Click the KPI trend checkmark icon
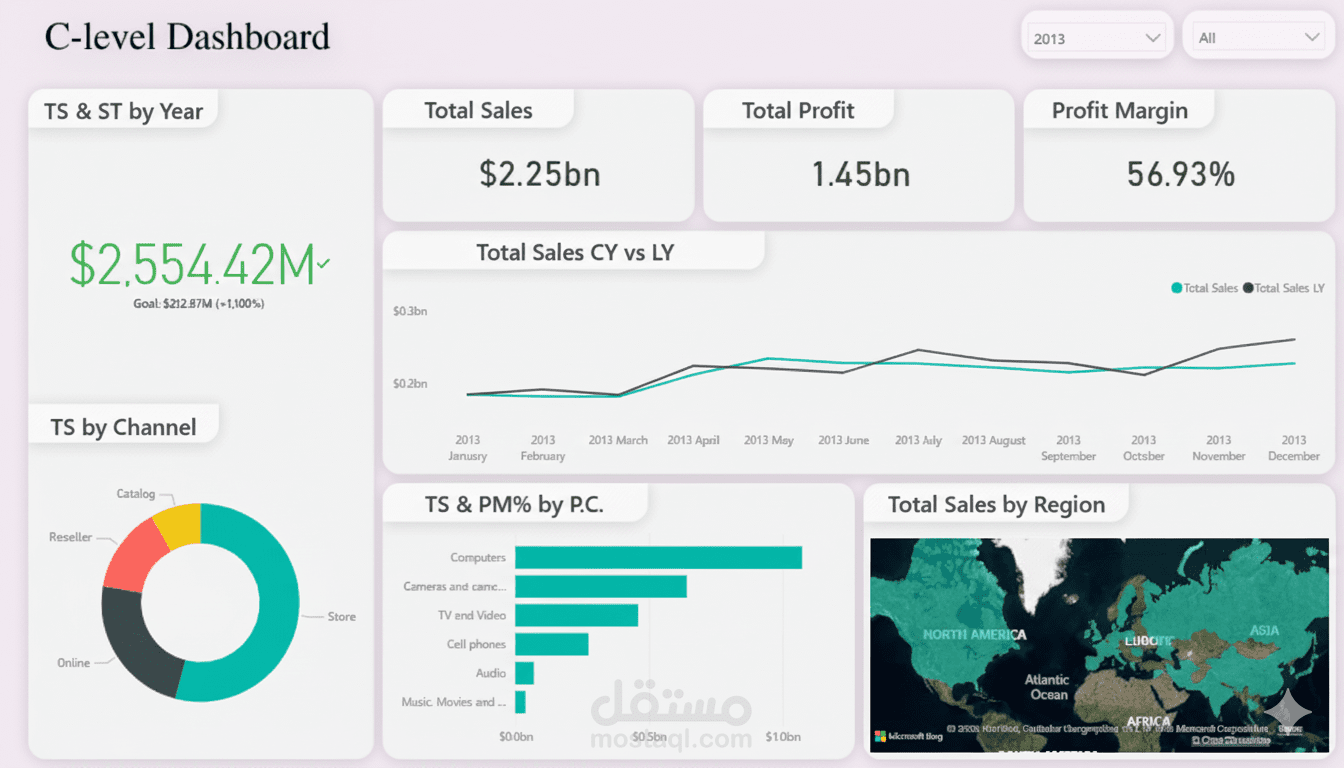Screen dimensions: 1344x768 pyautogui.click(x=323, y=265)
